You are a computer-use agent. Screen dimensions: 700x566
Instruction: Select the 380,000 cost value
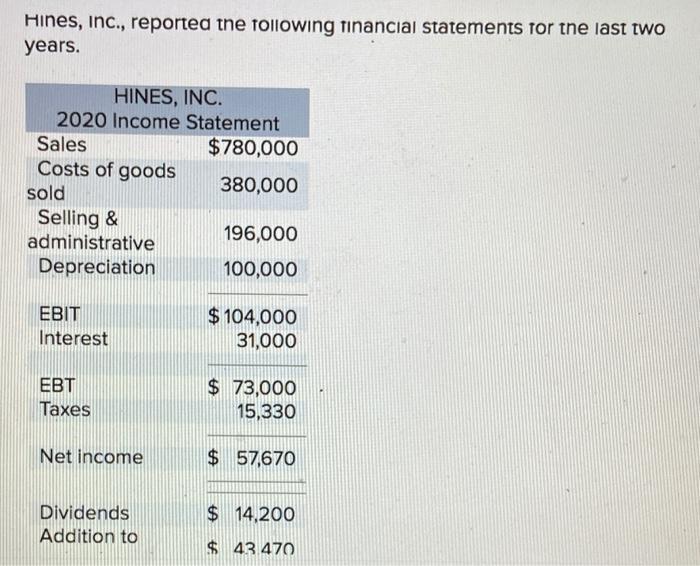point(259,185)
